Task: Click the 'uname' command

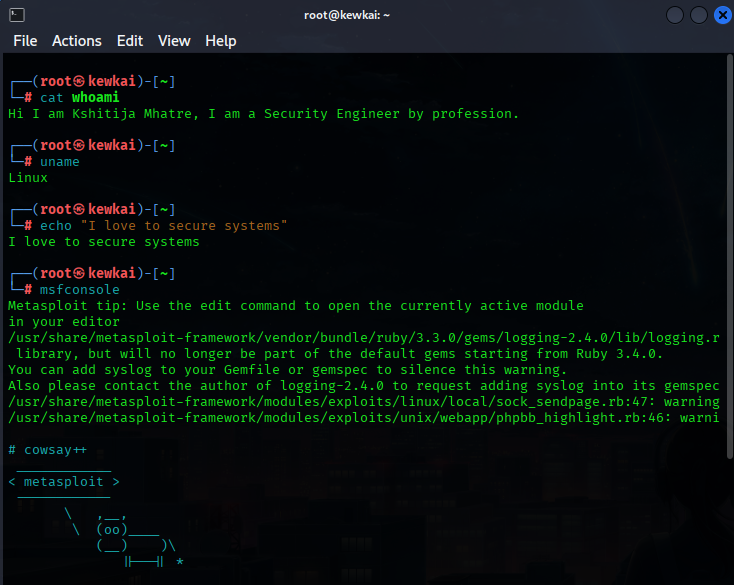Action: click(59, 162)
